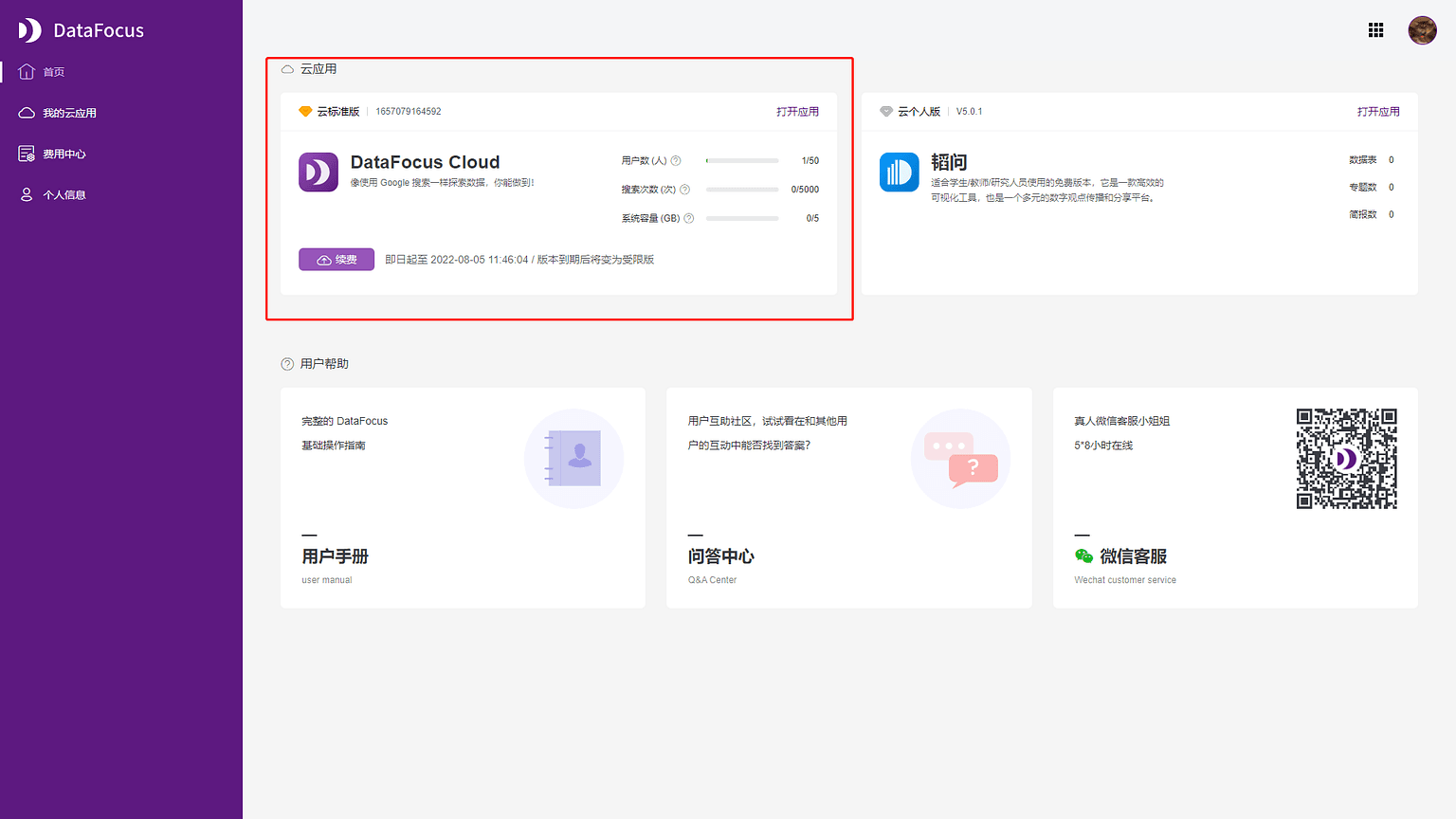The image size is (1456, 819).
Task: Click the cloud icon beside 我的云应用
Action: pyautogui.click(x=27, y=113)
